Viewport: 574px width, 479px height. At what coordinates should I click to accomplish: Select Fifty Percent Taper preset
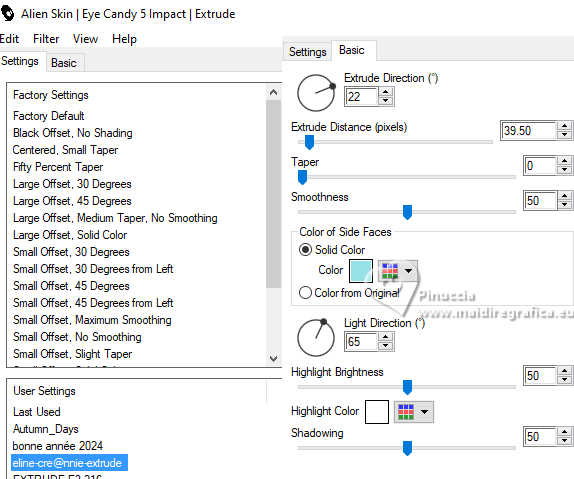click(58, 167)
